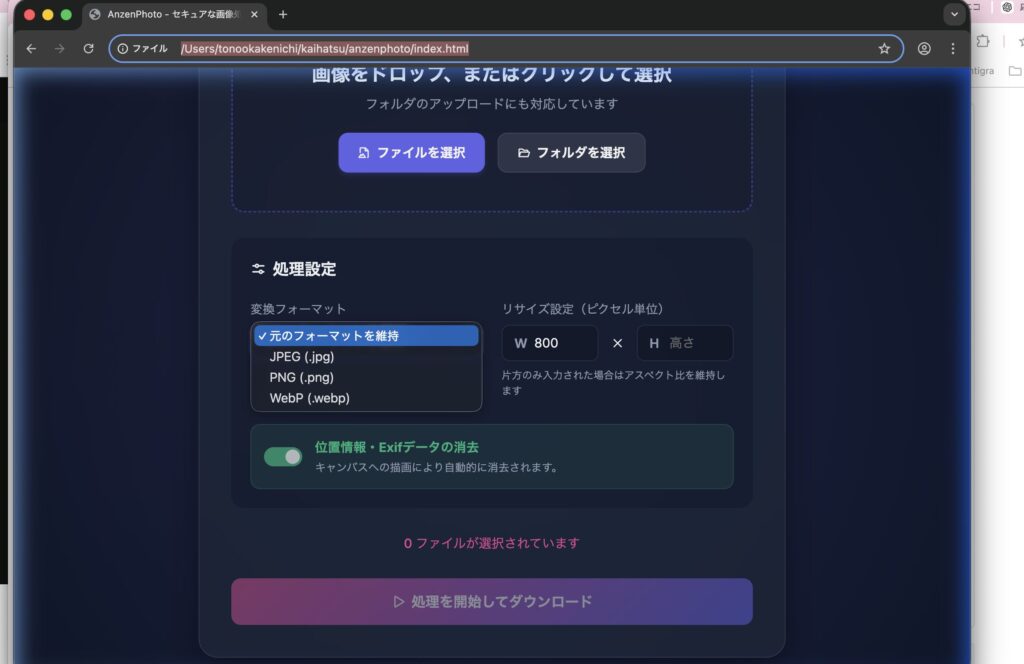Click the ファイルを選択 button
The height and width of the screenshot is (664, 1024).
[x=411, y=153]
